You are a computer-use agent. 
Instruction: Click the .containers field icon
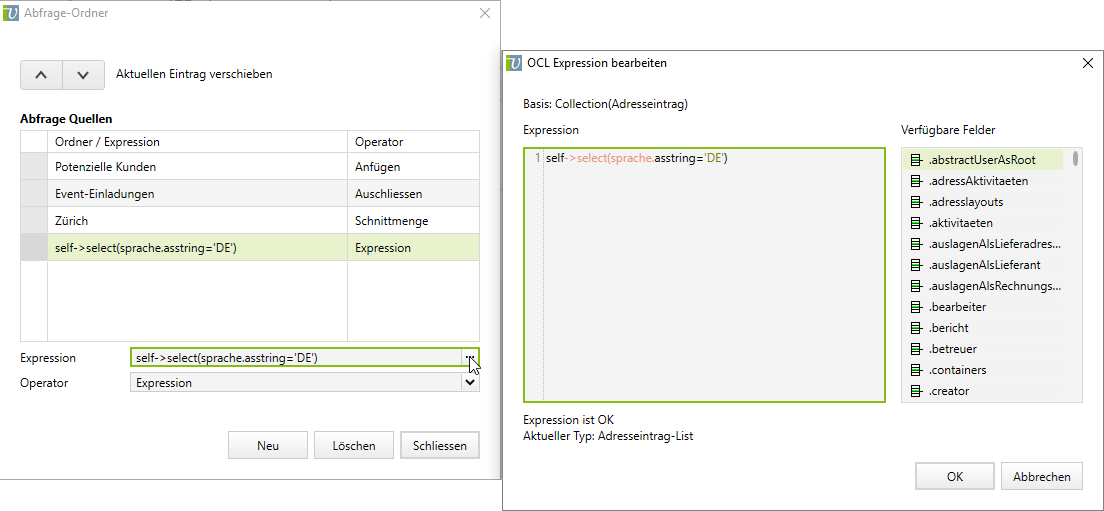916,370
